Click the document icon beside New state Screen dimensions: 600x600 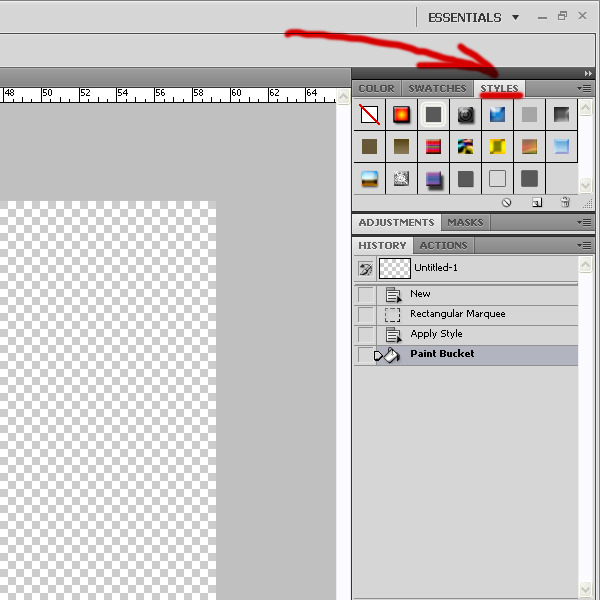(x=393, y=295)
